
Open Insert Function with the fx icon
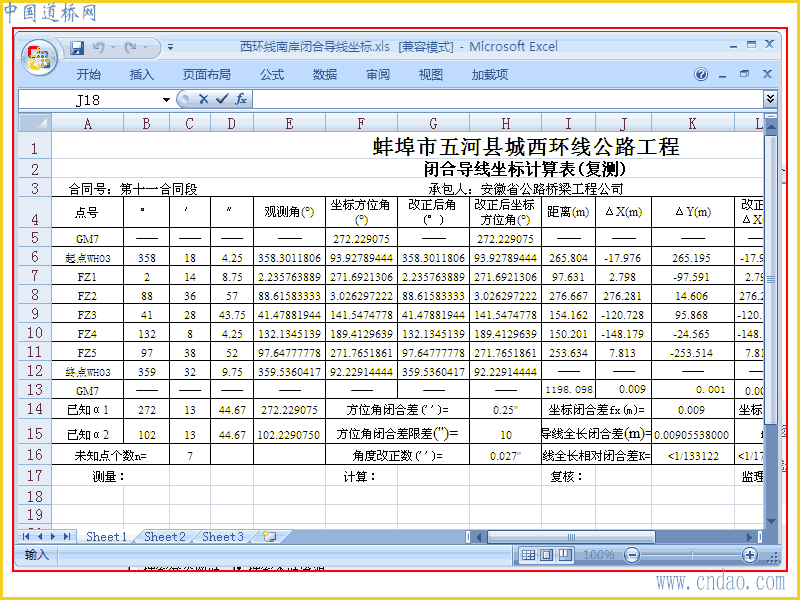241,99
